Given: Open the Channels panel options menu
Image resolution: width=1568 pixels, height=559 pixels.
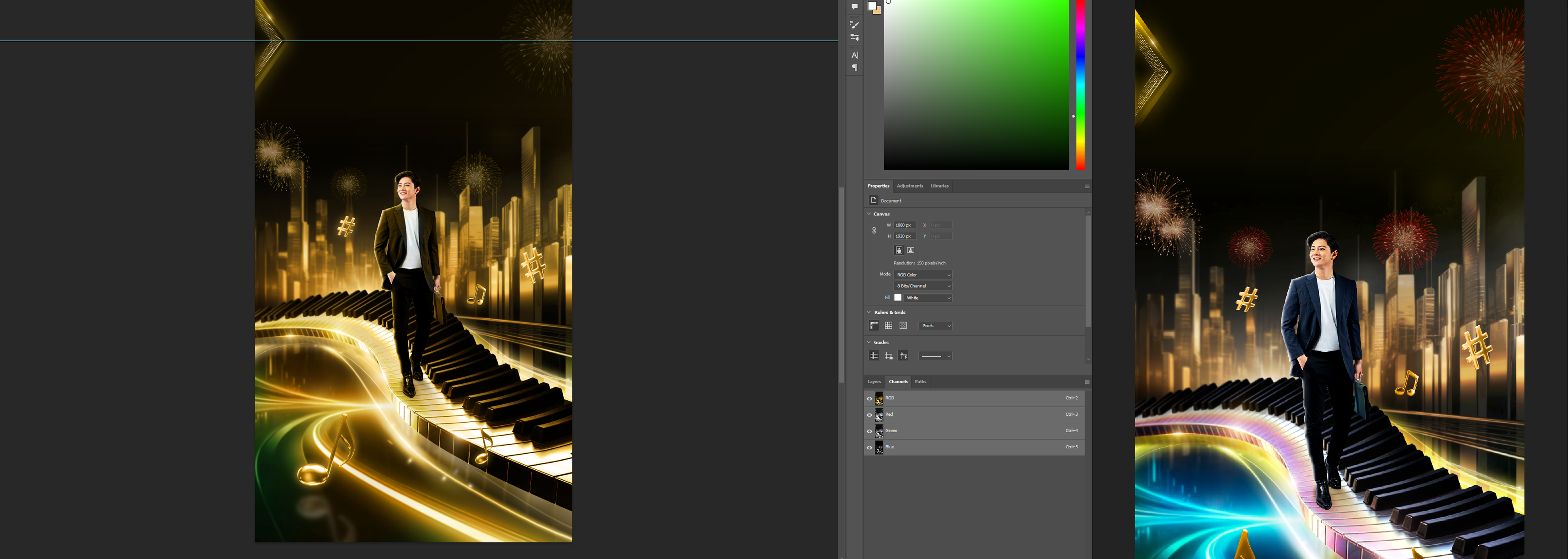Looking at the screenshot, I should pos(1087,382).
